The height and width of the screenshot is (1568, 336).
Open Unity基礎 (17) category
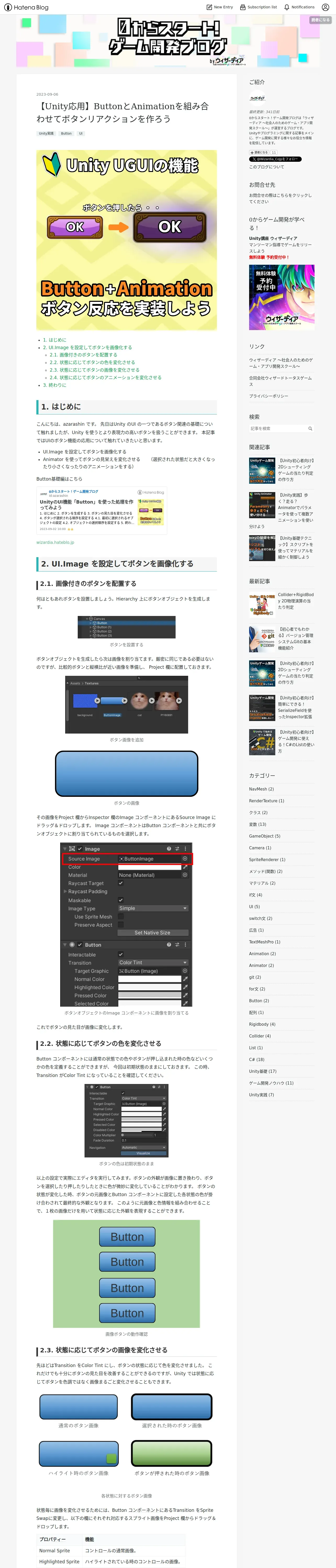pos(263,1071)
